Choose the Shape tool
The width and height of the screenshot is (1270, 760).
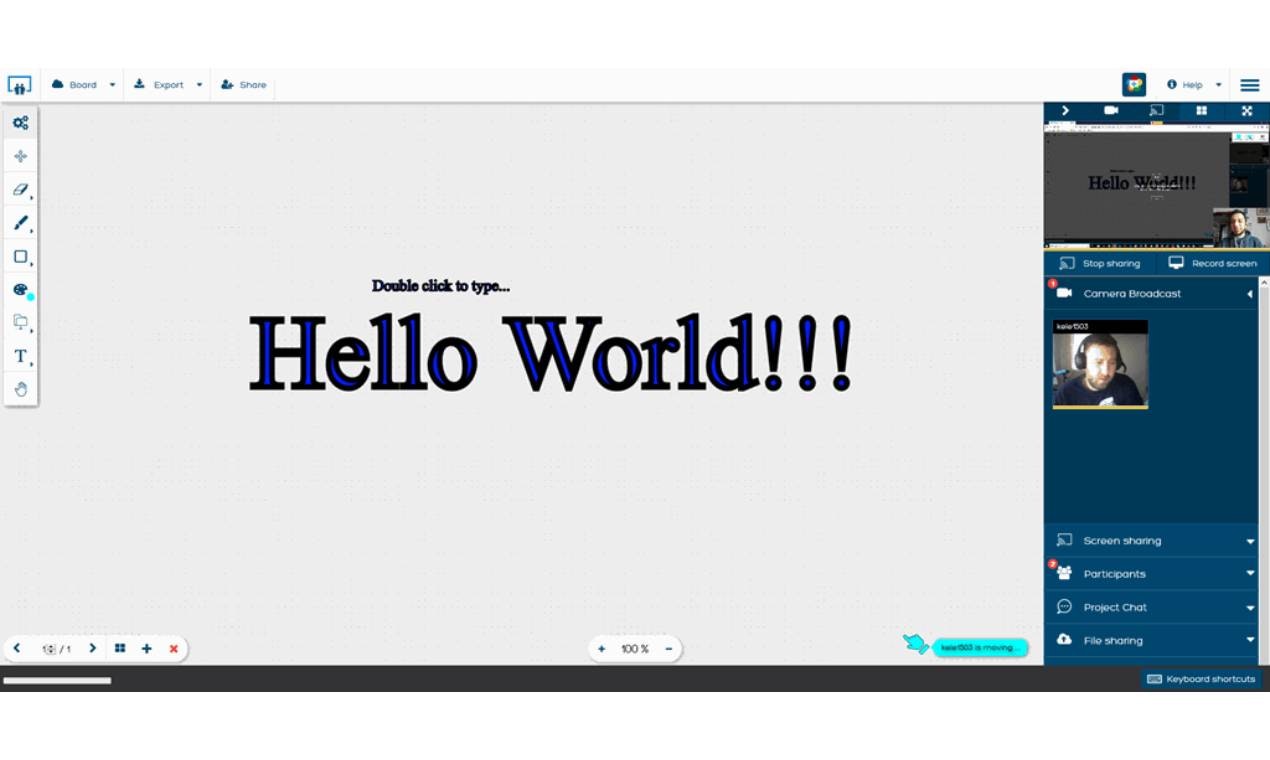pyautogui.click(x=20, y=256)
